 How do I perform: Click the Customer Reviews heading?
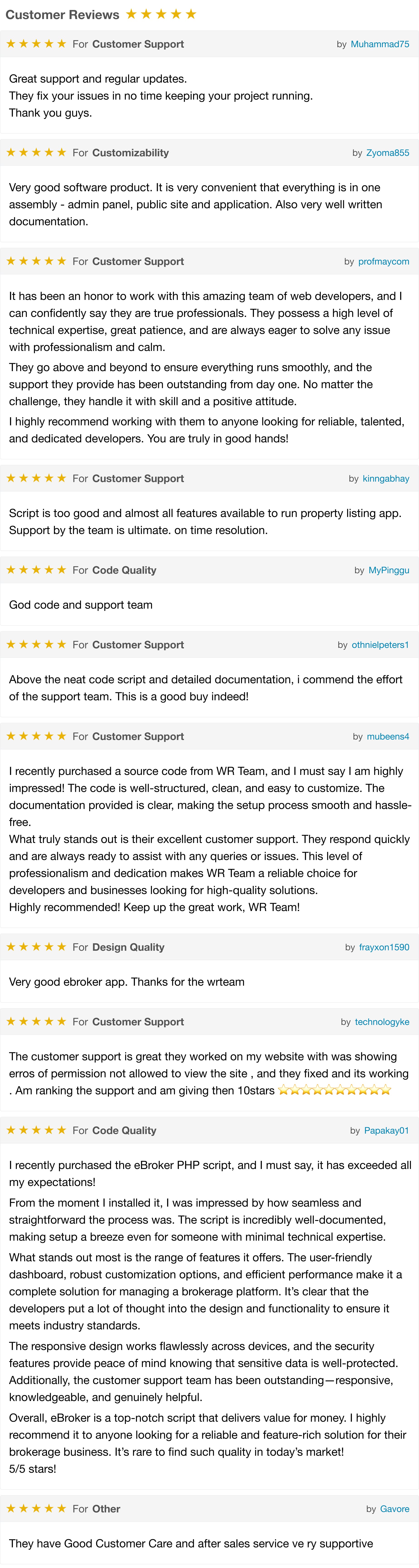(x=62, y=15)
